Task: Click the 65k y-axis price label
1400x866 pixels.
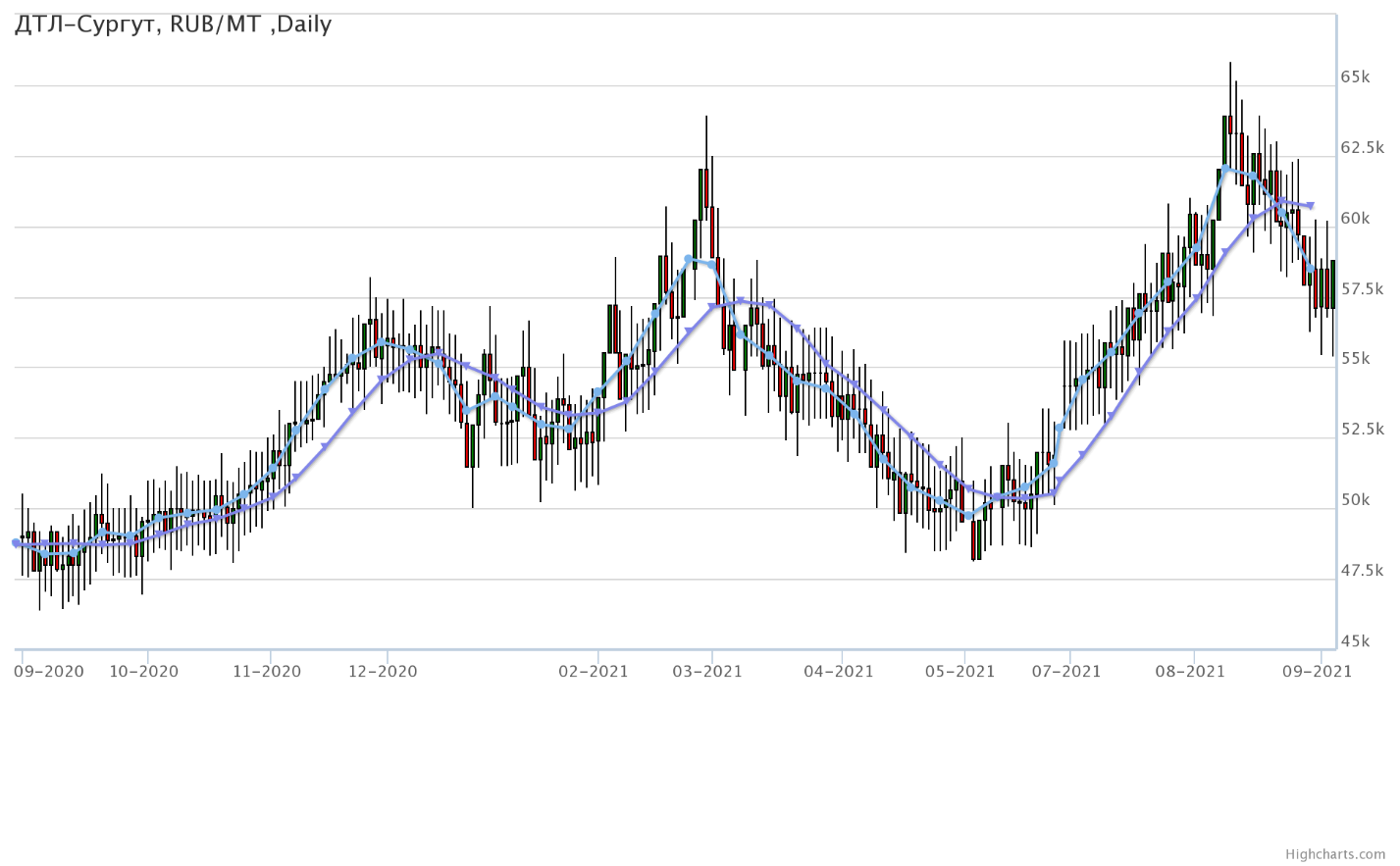Action: [x=1355, y=76]
